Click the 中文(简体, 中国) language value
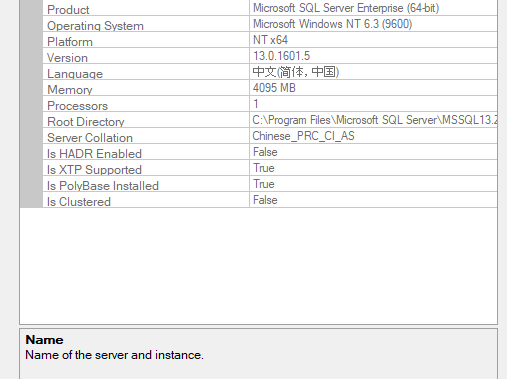507x379 pixels. tap(296, 72)
